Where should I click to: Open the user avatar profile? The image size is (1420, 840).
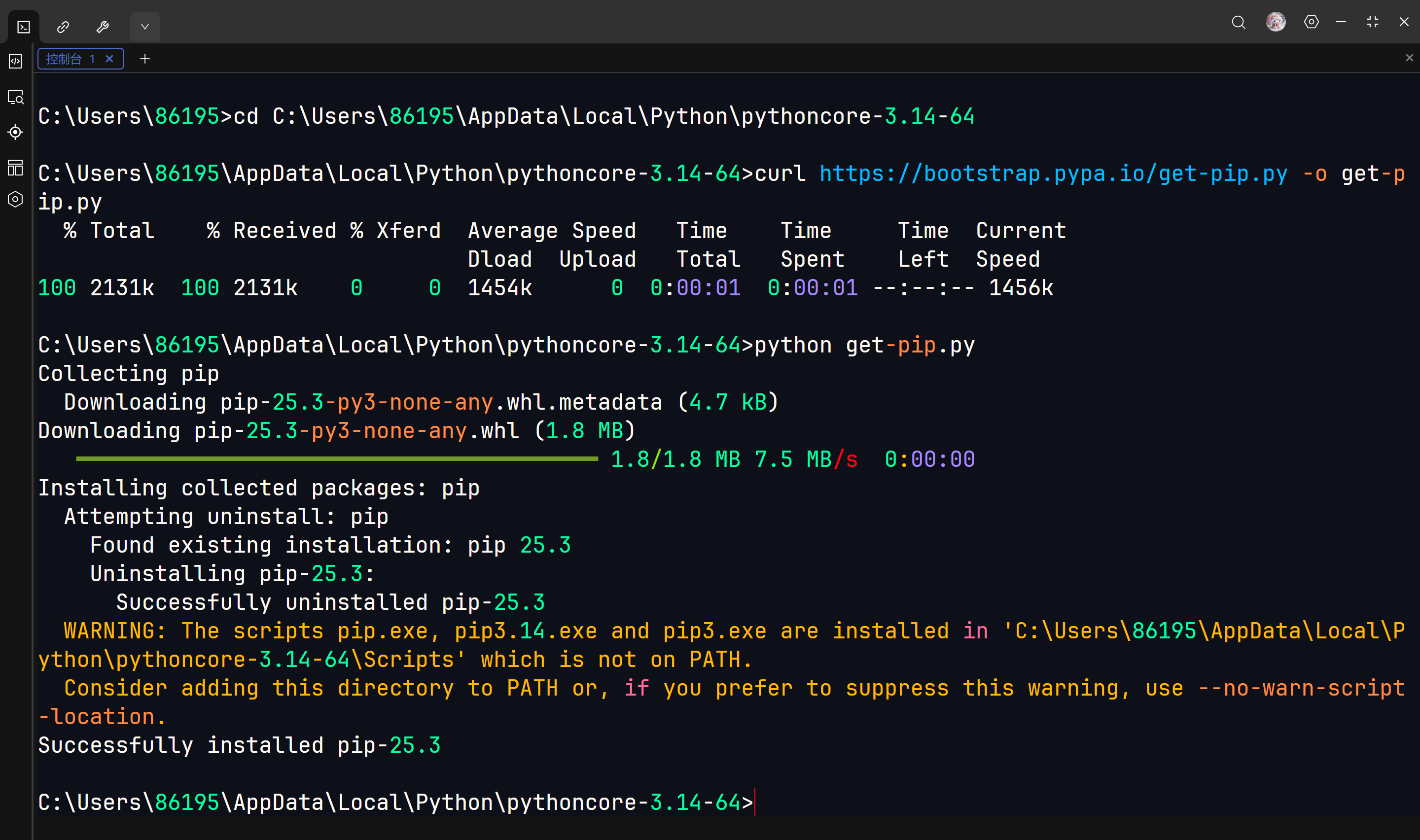coord(1276,22)
